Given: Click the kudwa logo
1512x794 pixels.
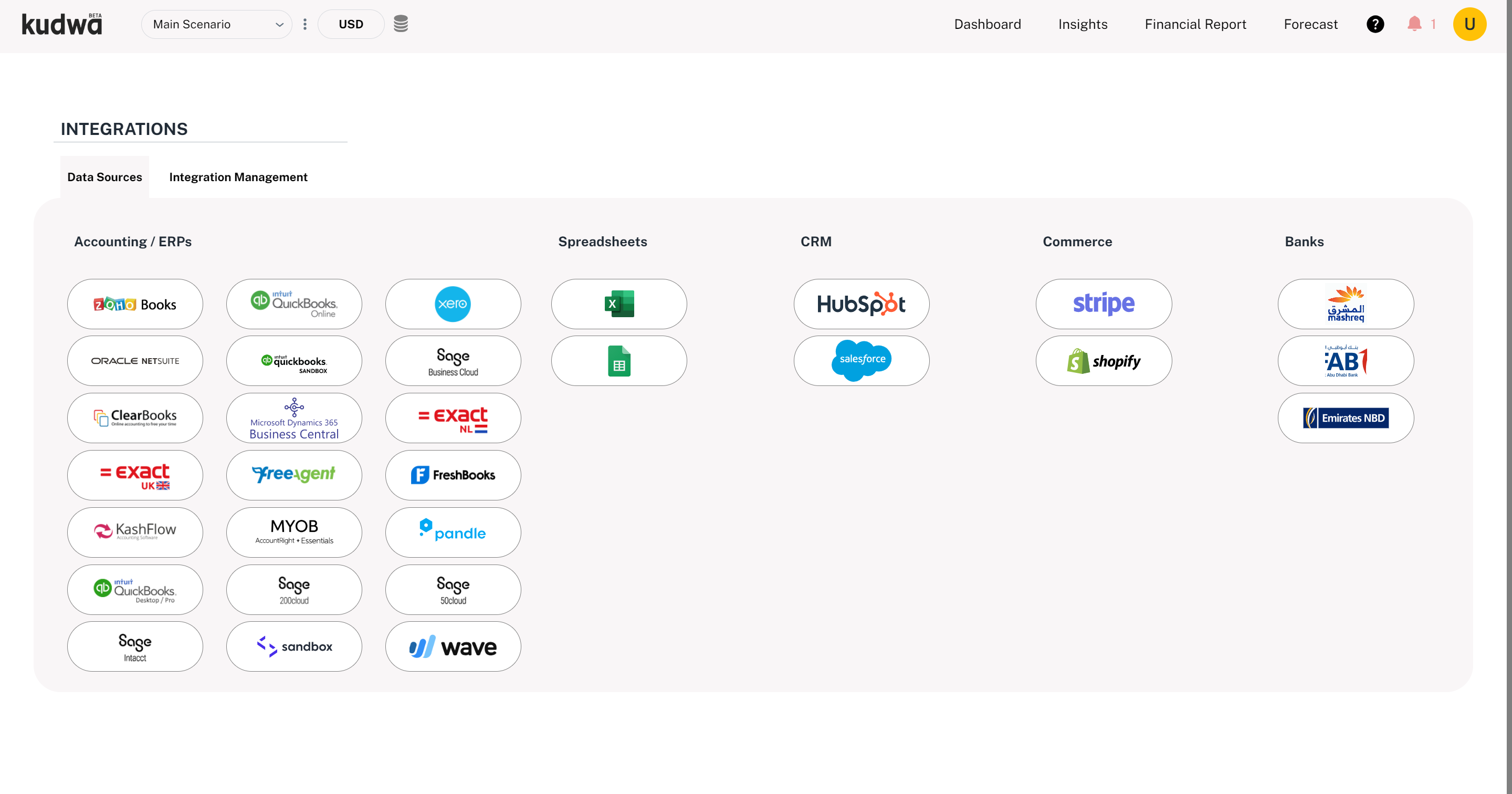Looking at the screenshot, I should (62, 24).
